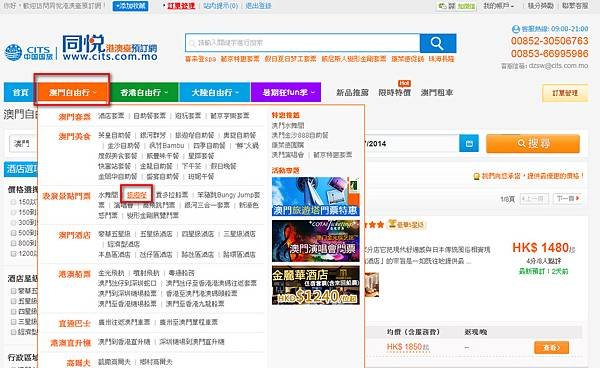
Task: Click the HK$ 1850 price link
Action: point(405,347)
